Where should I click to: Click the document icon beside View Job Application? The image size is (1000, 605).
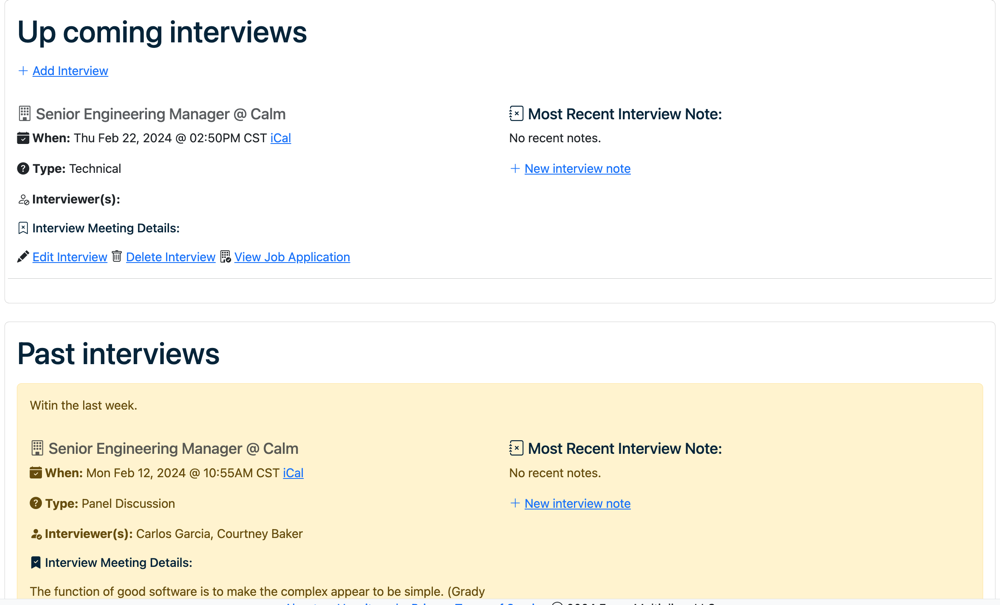pyautogui.click(x=225, y=256)
